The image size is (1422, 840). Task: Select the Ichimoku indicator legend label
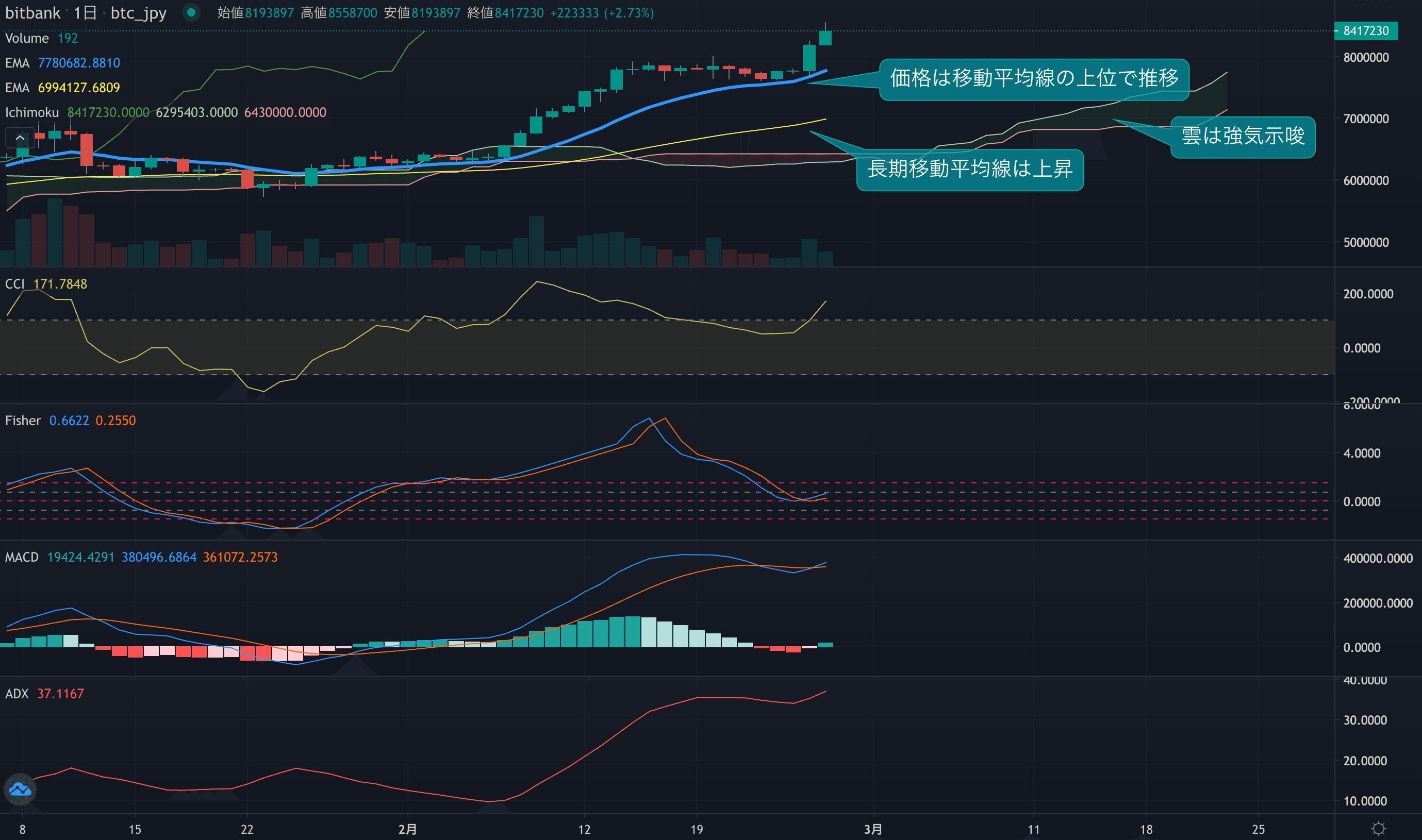pyautogui.click(x=32, y=112)
